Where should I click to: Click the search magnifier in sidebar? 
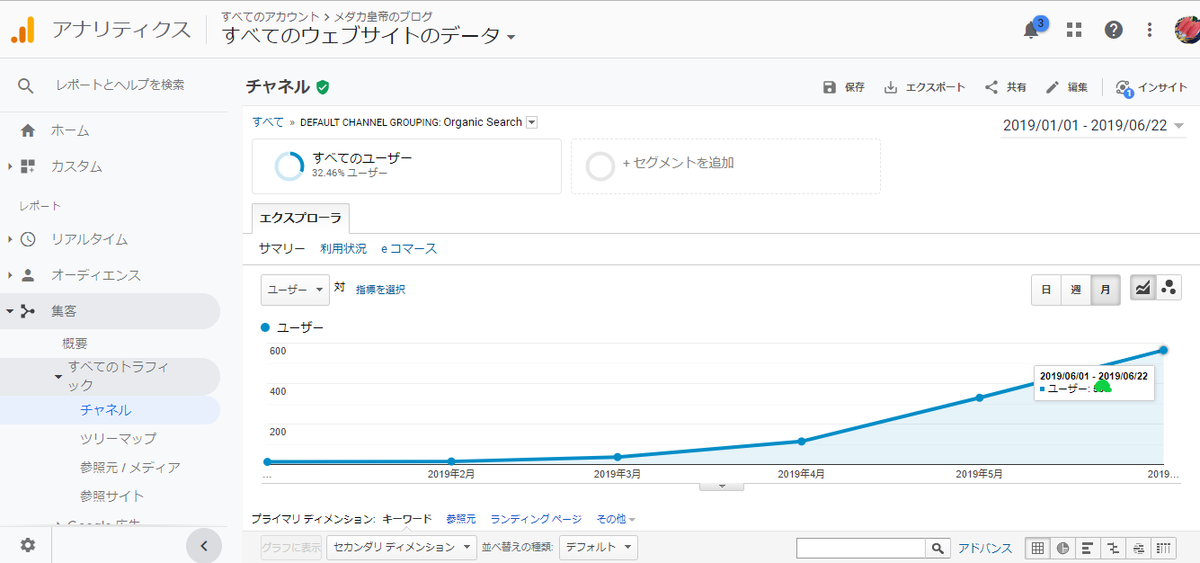point(26,86)
